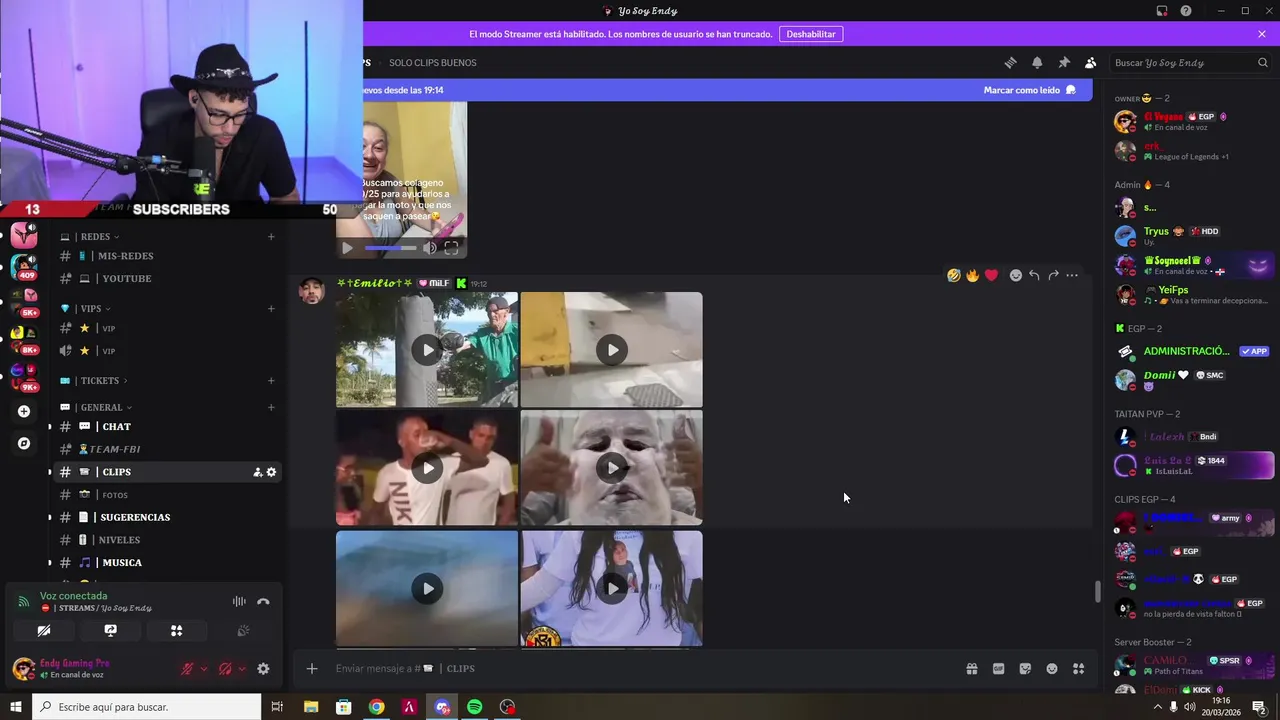
Task: Open the NIVELES channel
Action: (166, 540)
